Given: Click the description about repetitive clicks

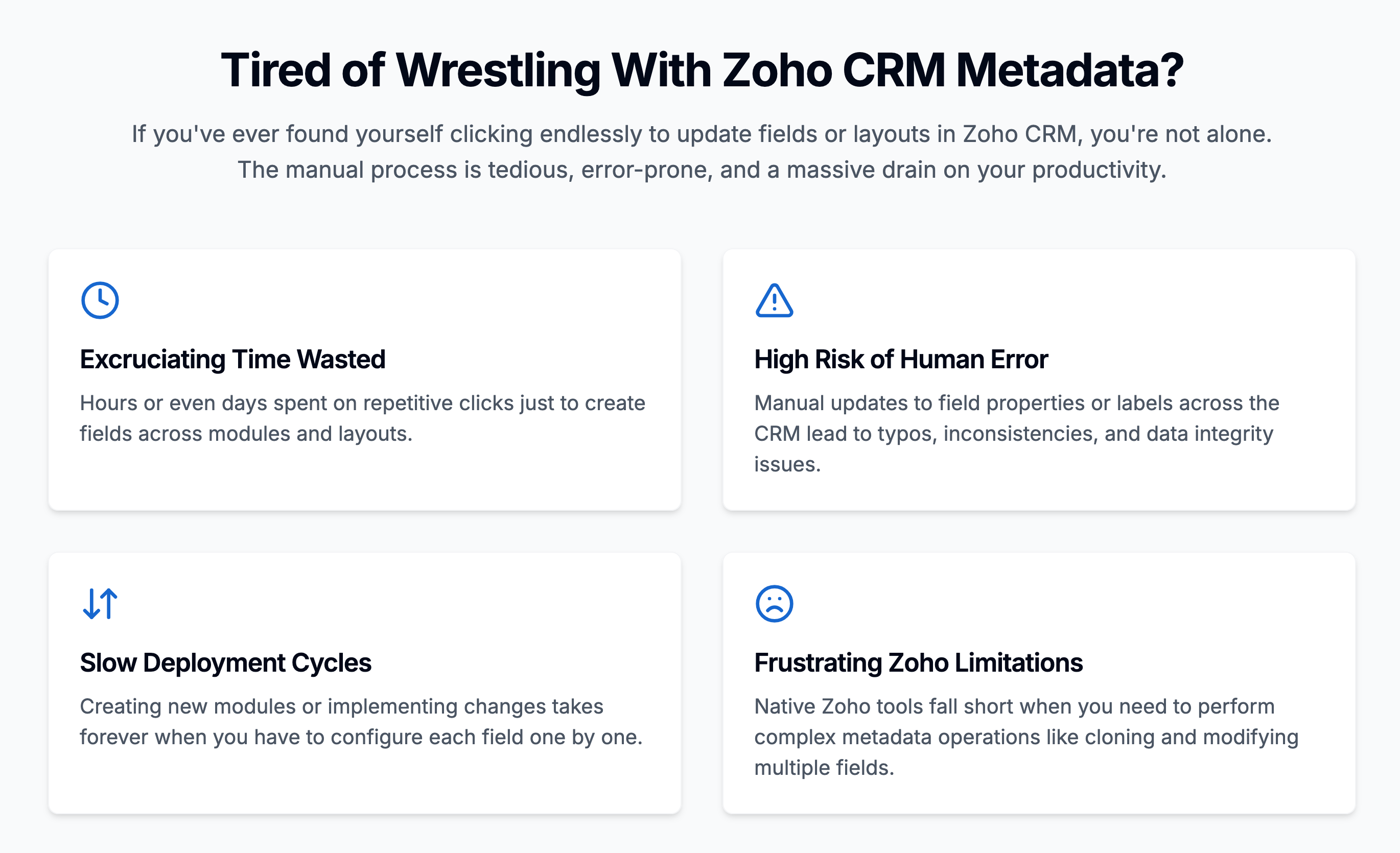Looking at the screenshot, I should click(362, 418).
